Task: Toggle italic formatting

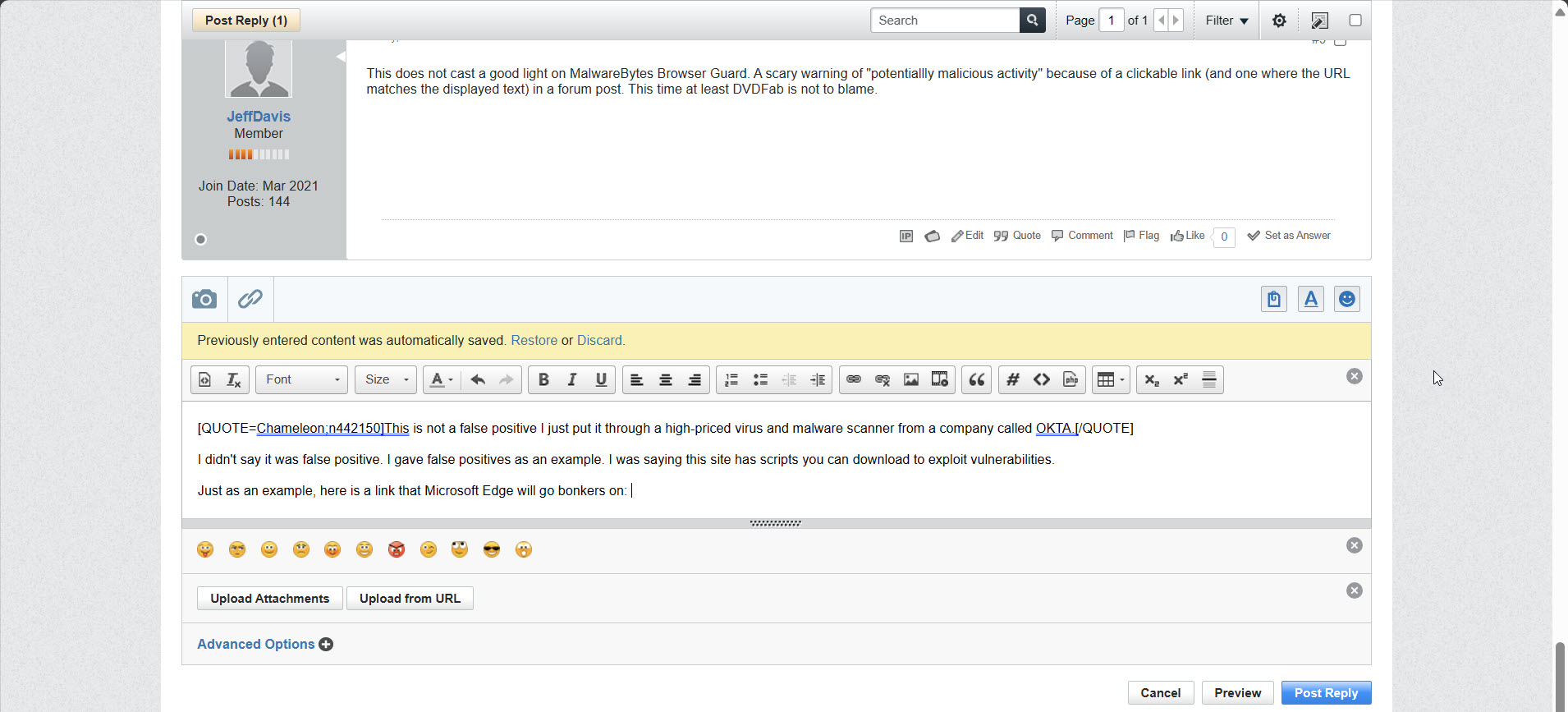Action: (x=572, y=379)
